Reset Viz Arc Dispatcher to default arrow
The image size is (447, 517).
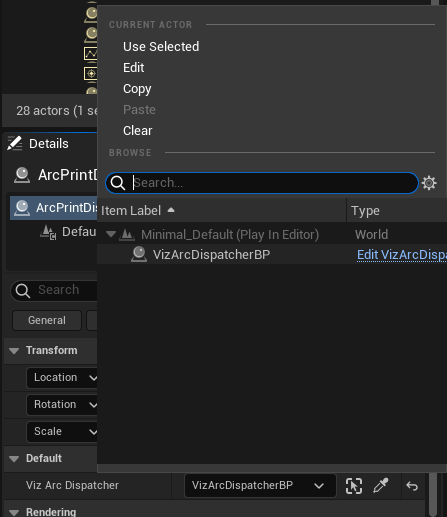[x=412, y=486]
